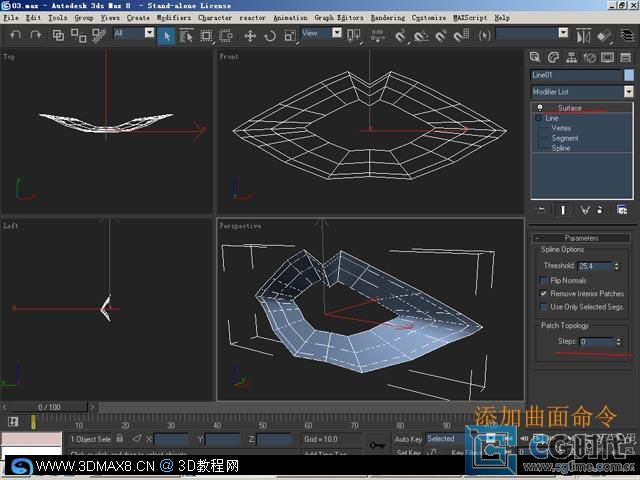Click the Line01 object color swatch
This screenshot has height=480, width=640.
[629, 75]
